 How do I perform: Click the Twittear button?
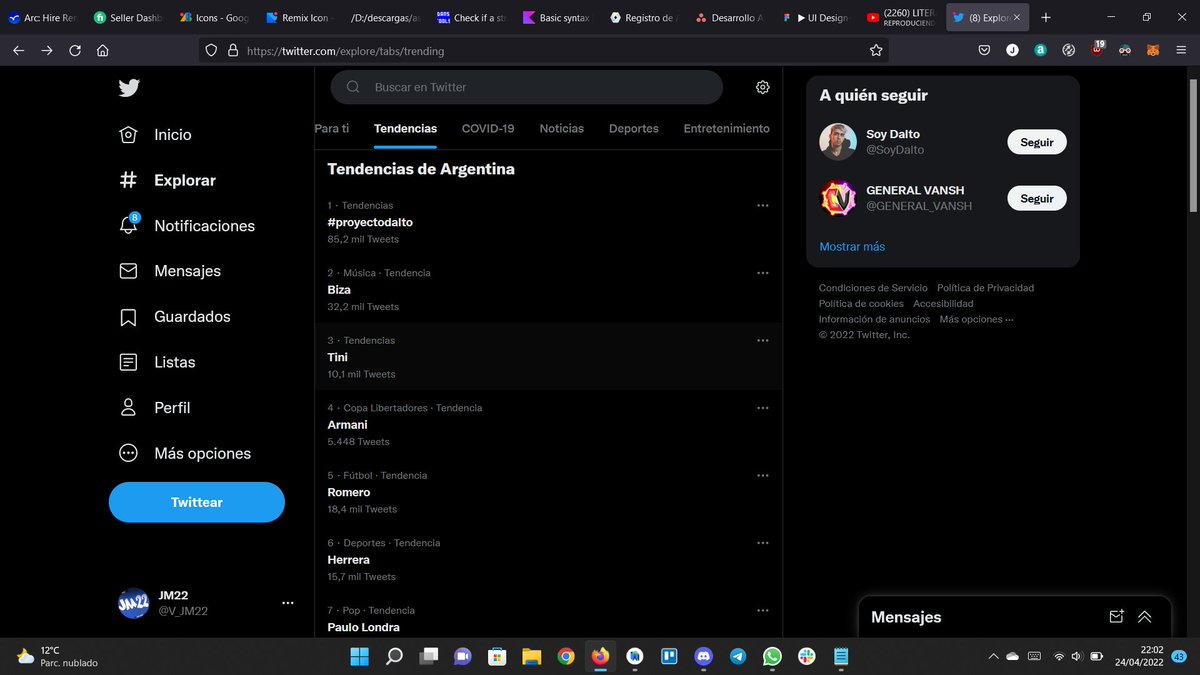(197, 502)
